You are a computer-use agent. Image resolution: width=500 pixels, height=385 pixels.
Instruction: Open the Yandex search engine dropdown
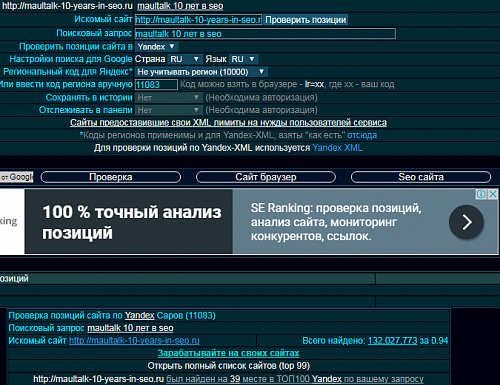pyautogui.click(x=156, y=47)
